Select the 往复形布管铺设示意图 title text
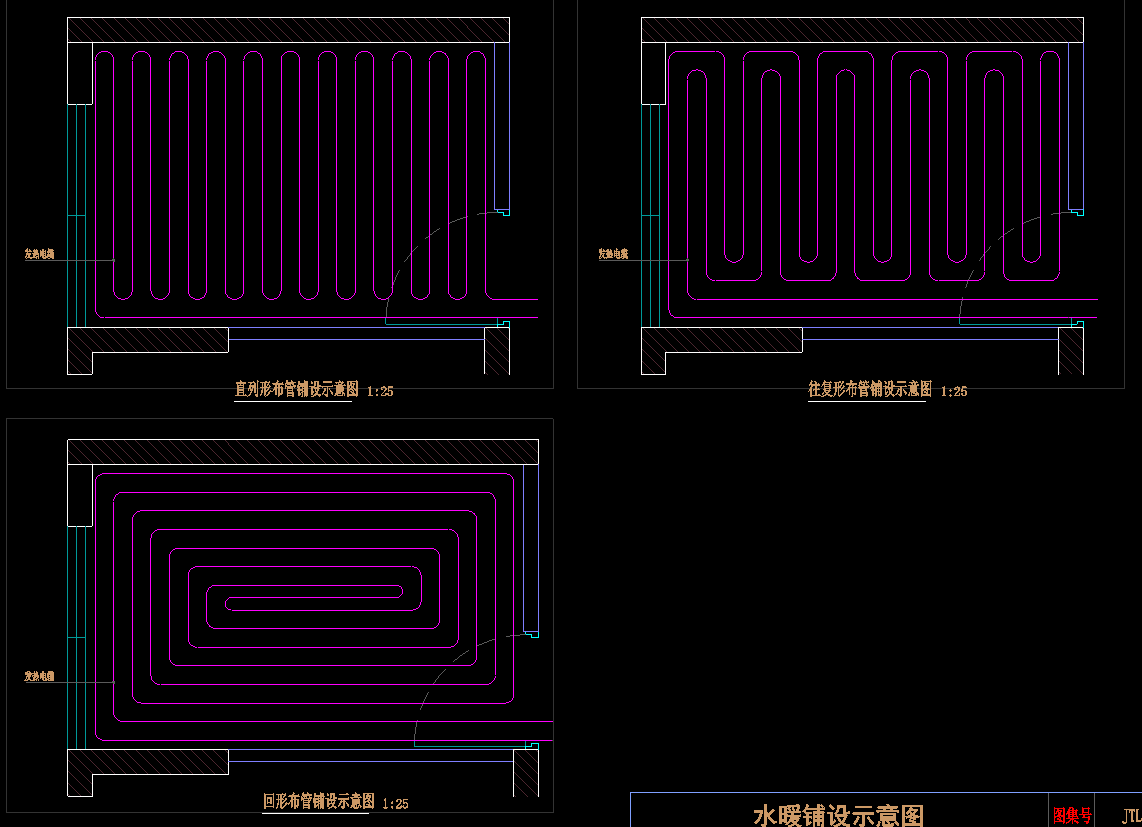Screen dimensions: 1142x827 pyautogui.click(x=869, y=390)
